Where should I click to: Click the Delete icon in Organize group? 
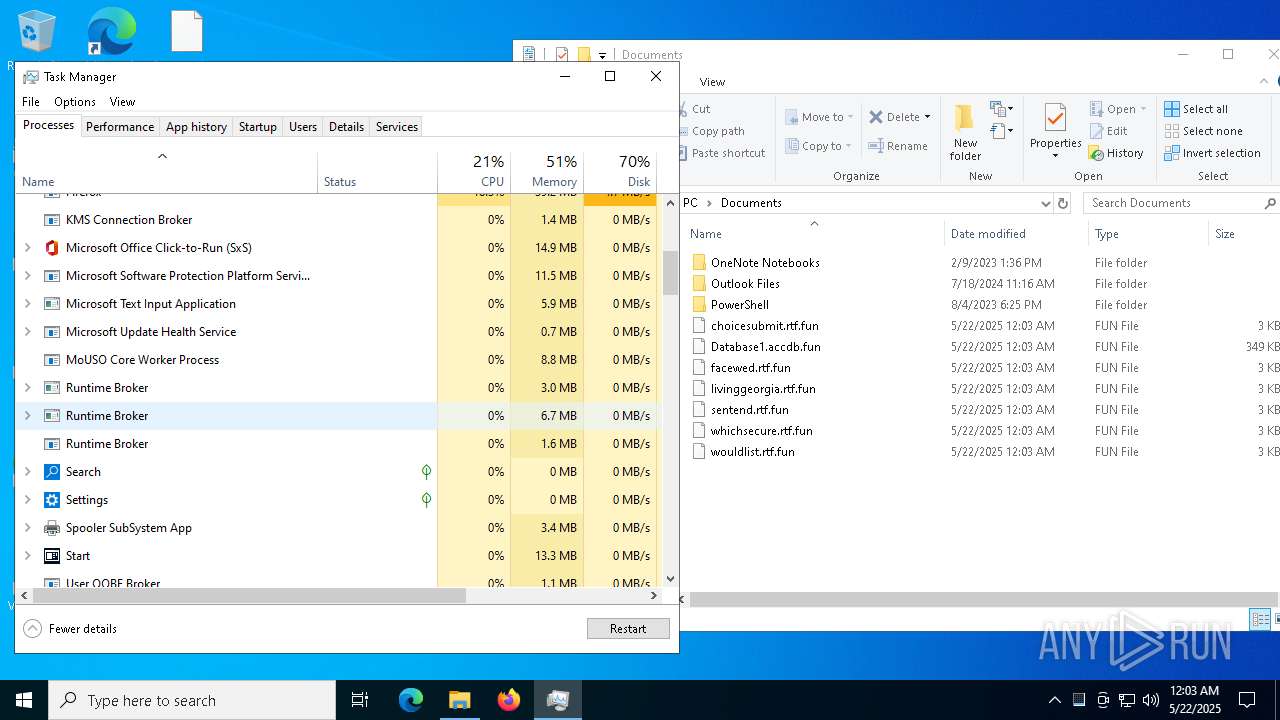pyautogui.click(x=876, y=117)
